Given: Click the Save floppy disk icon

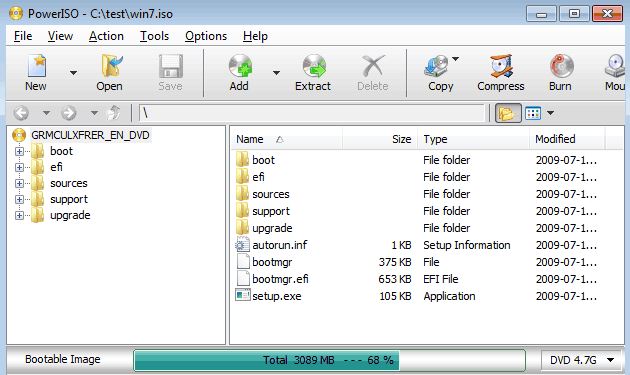Looking at the screenshot, I should [171, 66].
